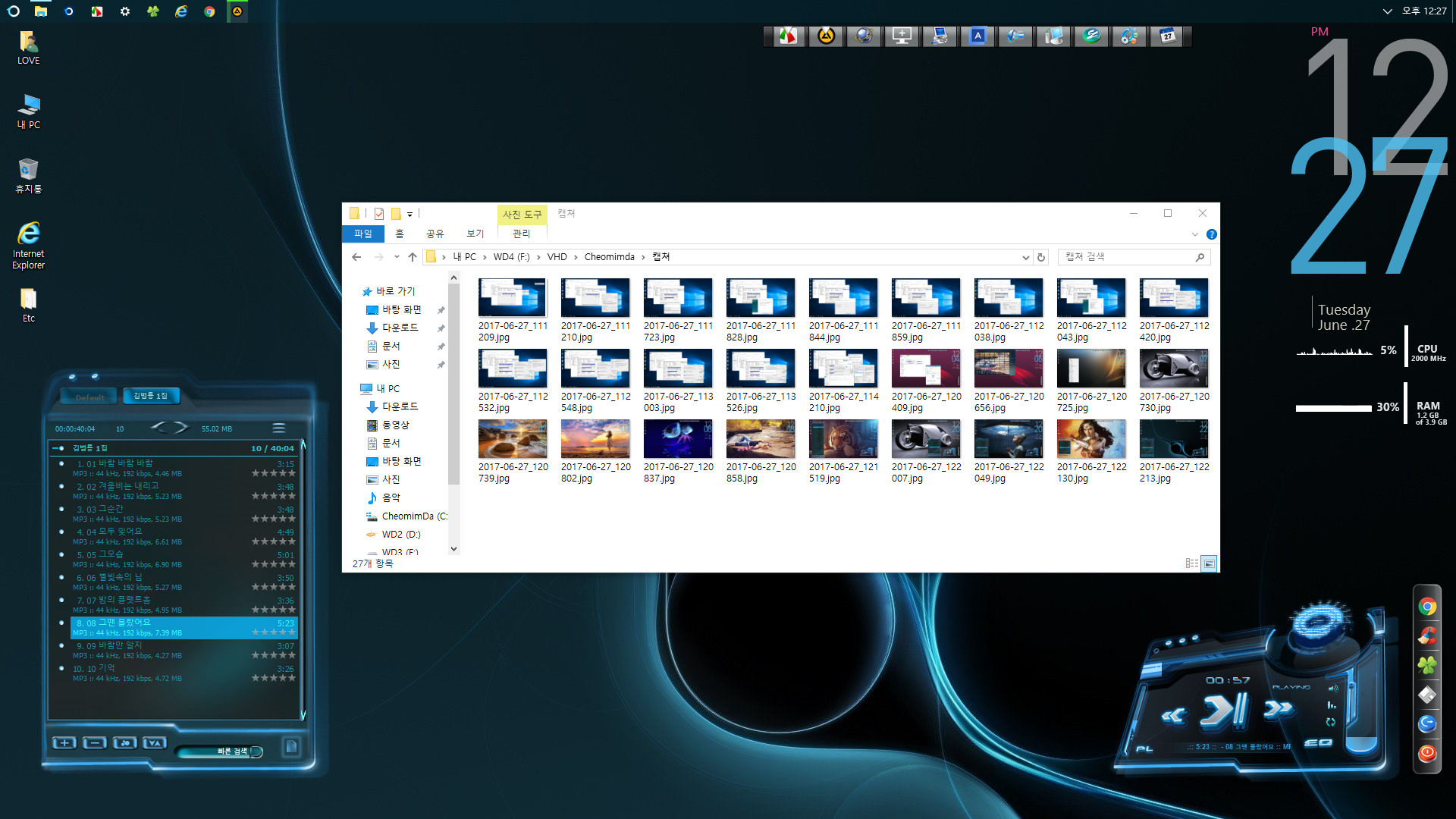This screenshot has height=819, width=1456.
Task: Open the EQ equalizer in AIMP player
Action: (1318, 742)
